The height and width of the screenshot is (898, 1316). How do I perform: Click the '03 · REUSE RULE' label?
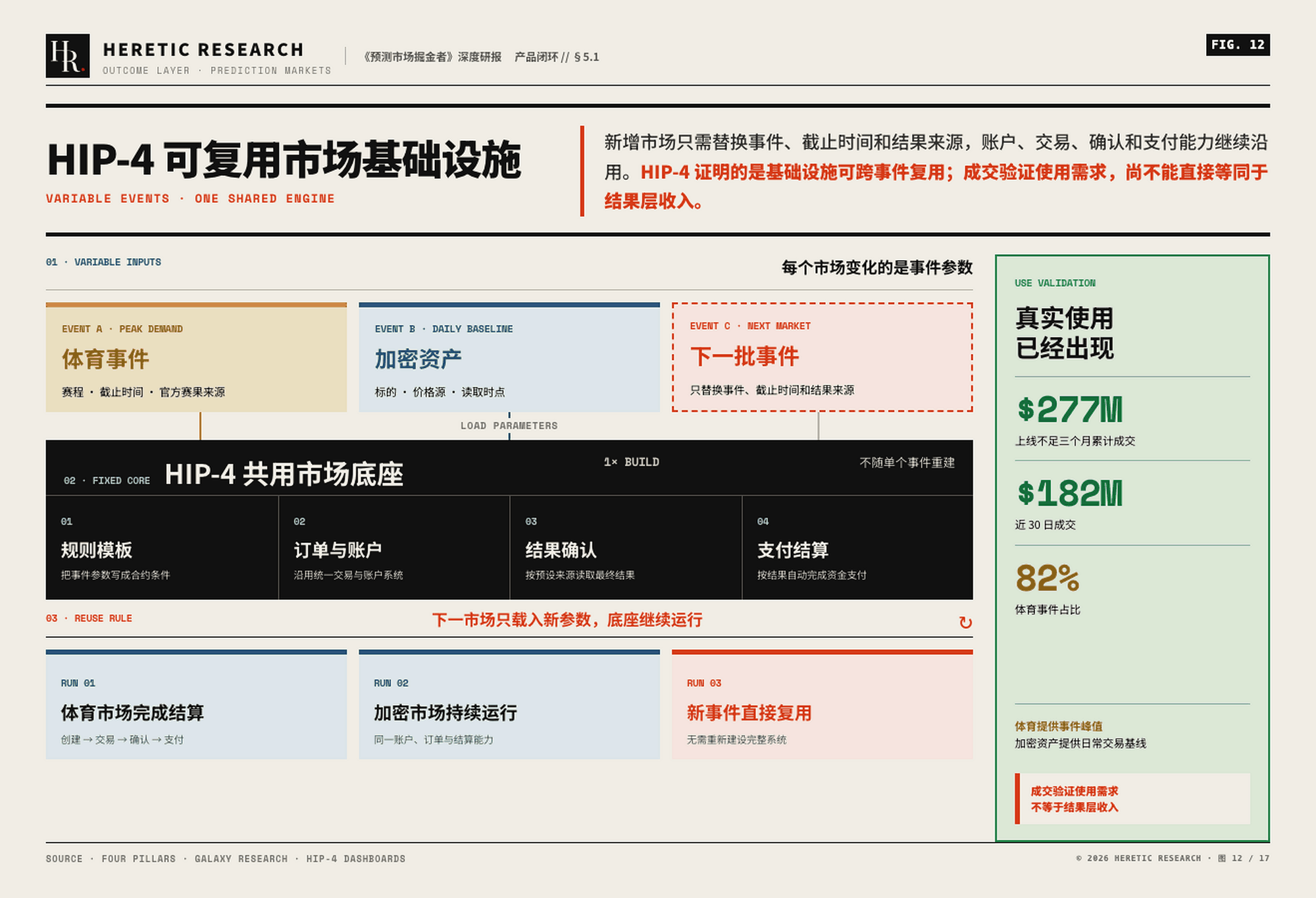(x=89, y=618)
